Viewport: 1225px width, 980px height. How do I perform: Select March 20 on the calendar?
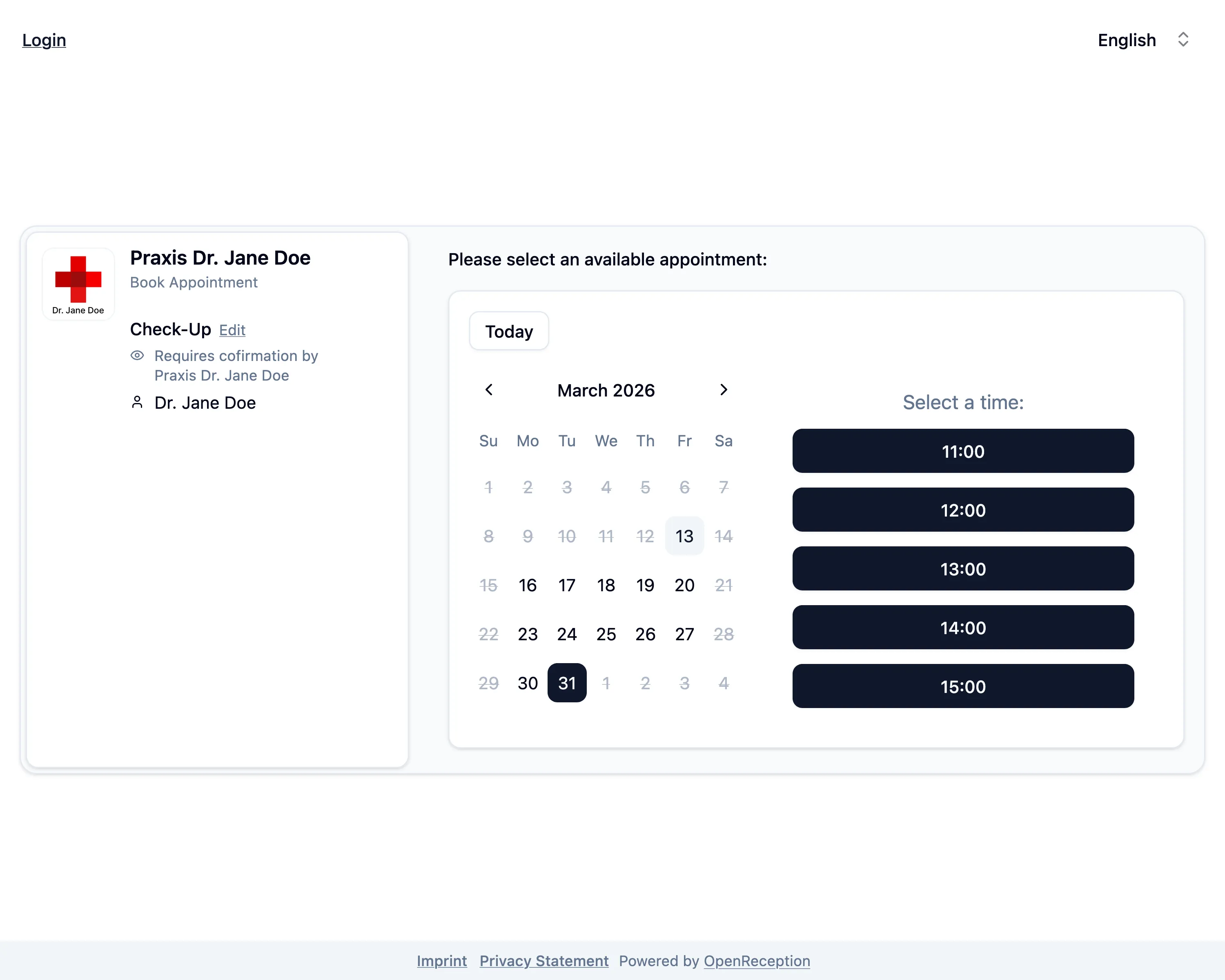point(684,585)
